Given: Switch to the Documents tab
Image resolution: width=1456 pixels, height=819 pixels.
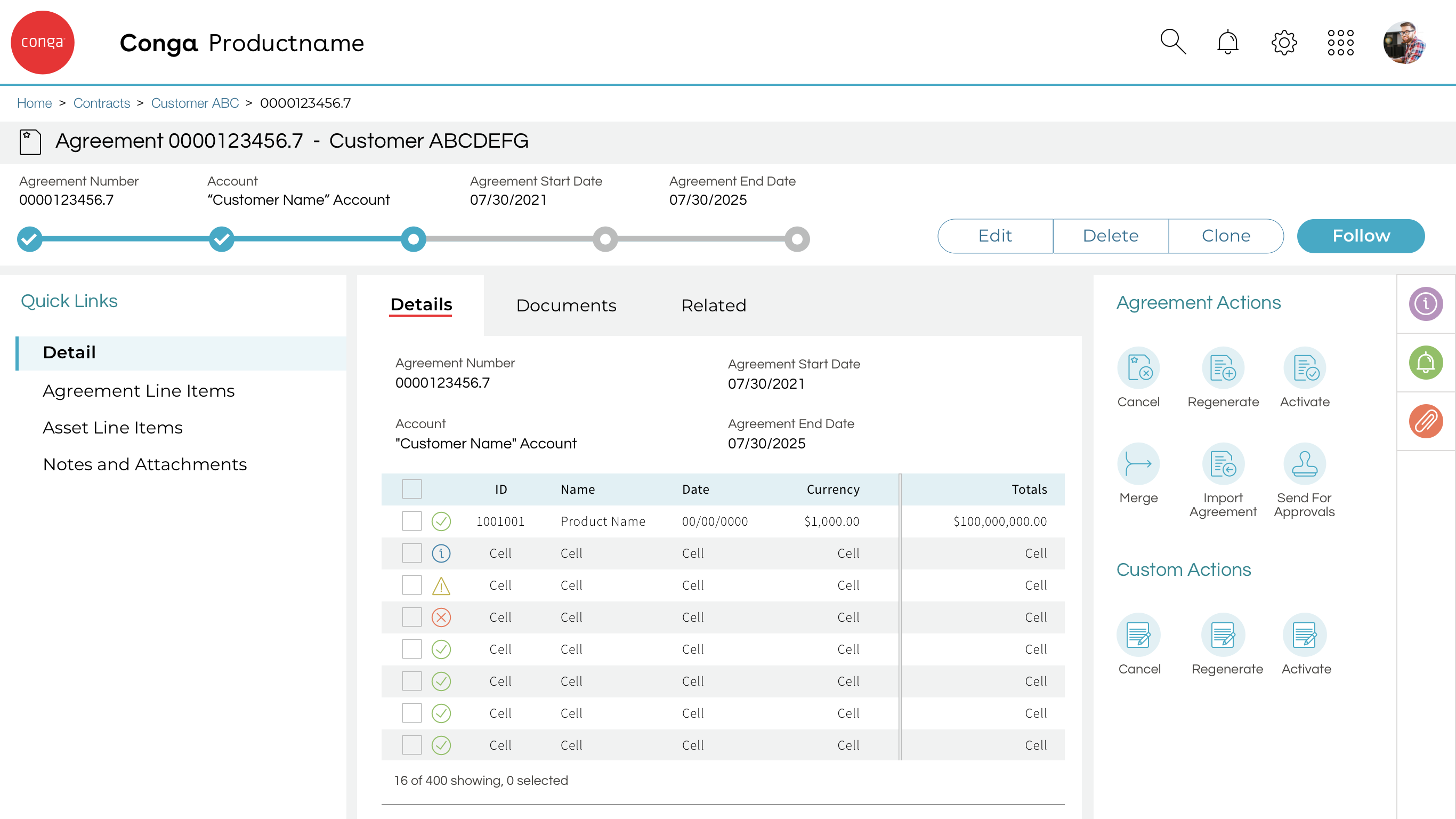Looking at the screenshot, I should [x=566, y=306].
